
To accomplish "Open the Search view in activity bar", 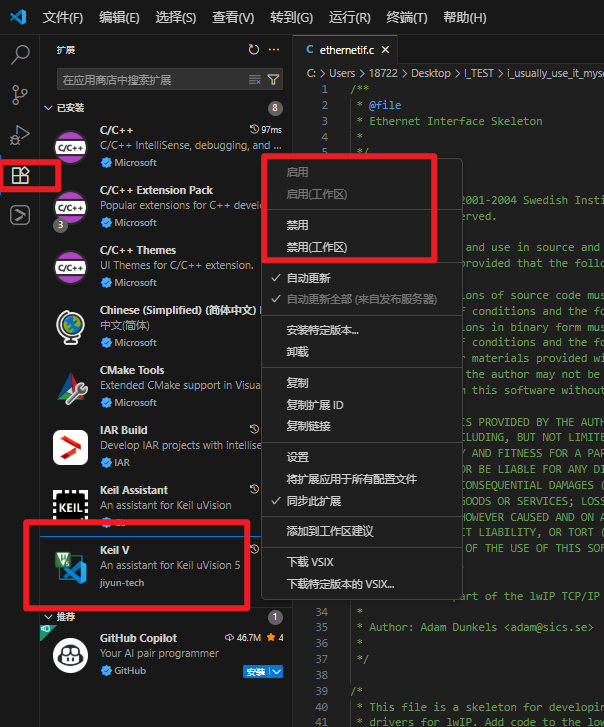I will [20, 54].
